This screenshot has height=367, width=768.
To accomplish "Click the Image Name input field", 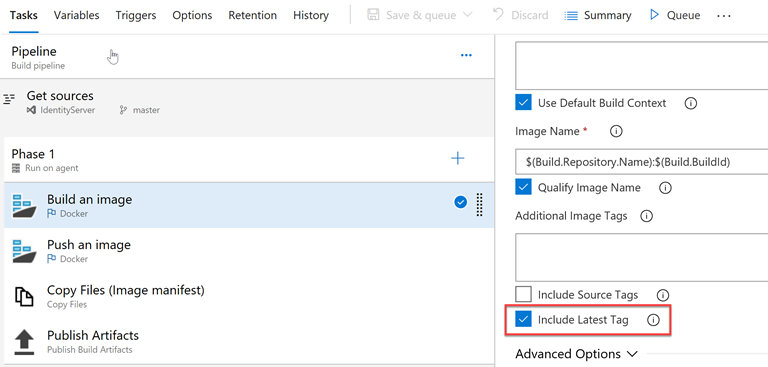I will point(642,162).
